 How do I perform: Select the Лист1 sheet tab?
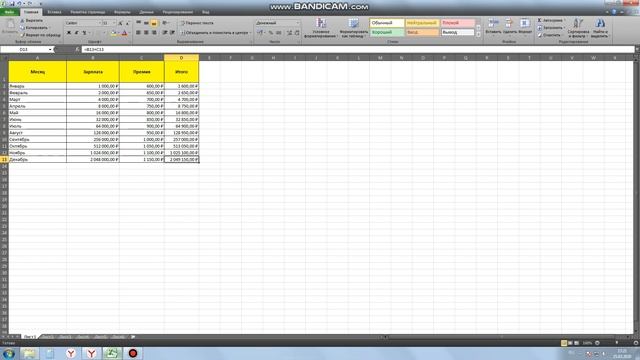click(x=30, y=337)
